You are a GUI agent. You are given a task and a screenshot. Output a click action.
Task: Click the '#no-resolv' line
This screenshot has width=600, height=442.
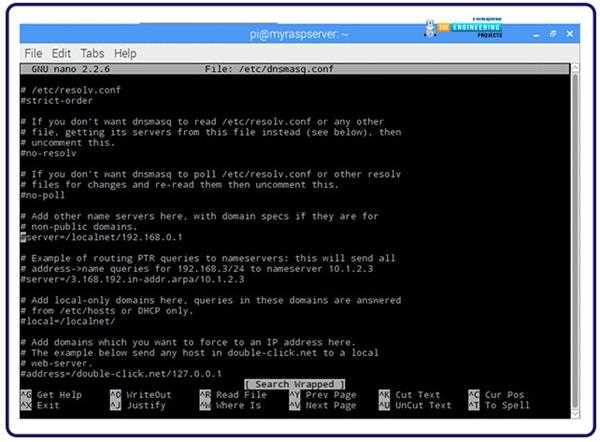pyautogui.click(x=49, y=153)
